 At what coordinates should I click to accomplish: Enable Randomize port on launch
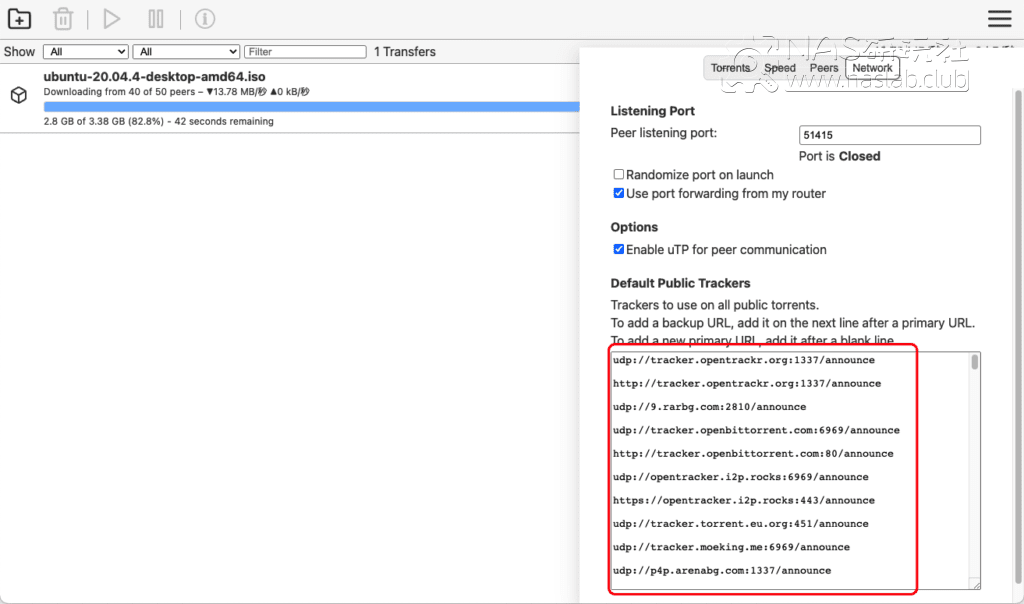(x=619, y=175)
